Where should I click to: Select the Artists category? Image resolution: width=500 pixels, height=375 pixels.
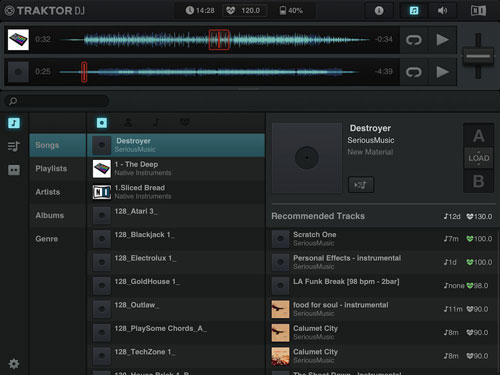[58, 192]
